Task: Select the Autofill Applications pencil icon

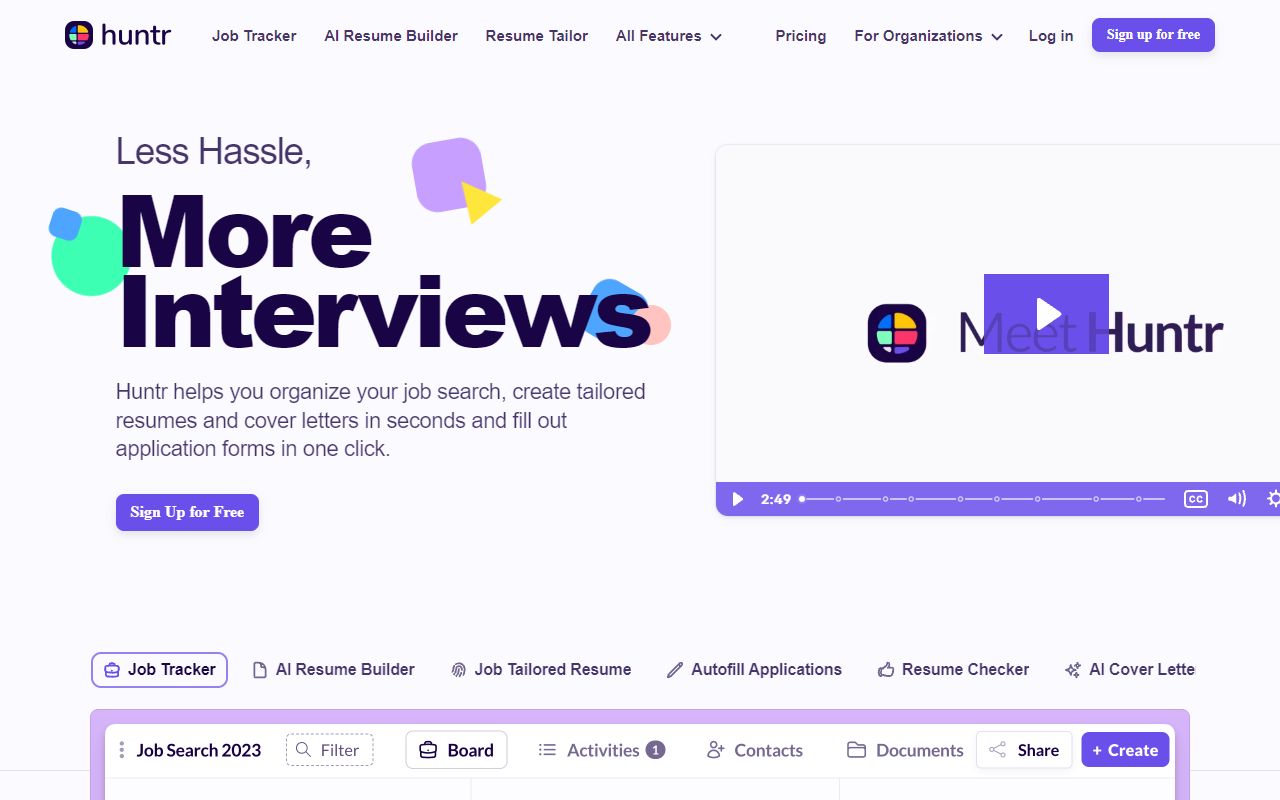Action: (x=674, y=669)
